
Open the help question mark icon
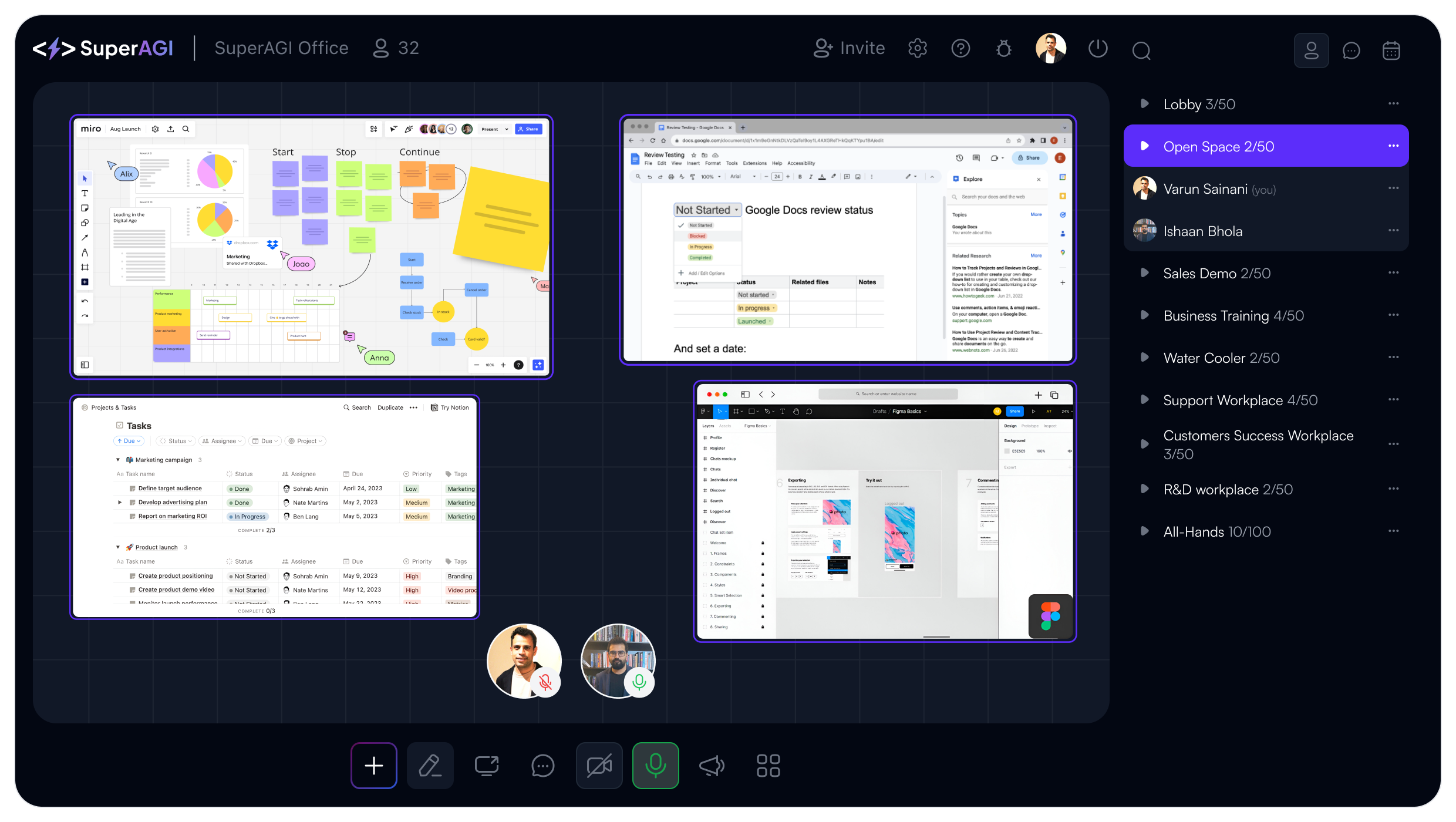tap(960, 48)
